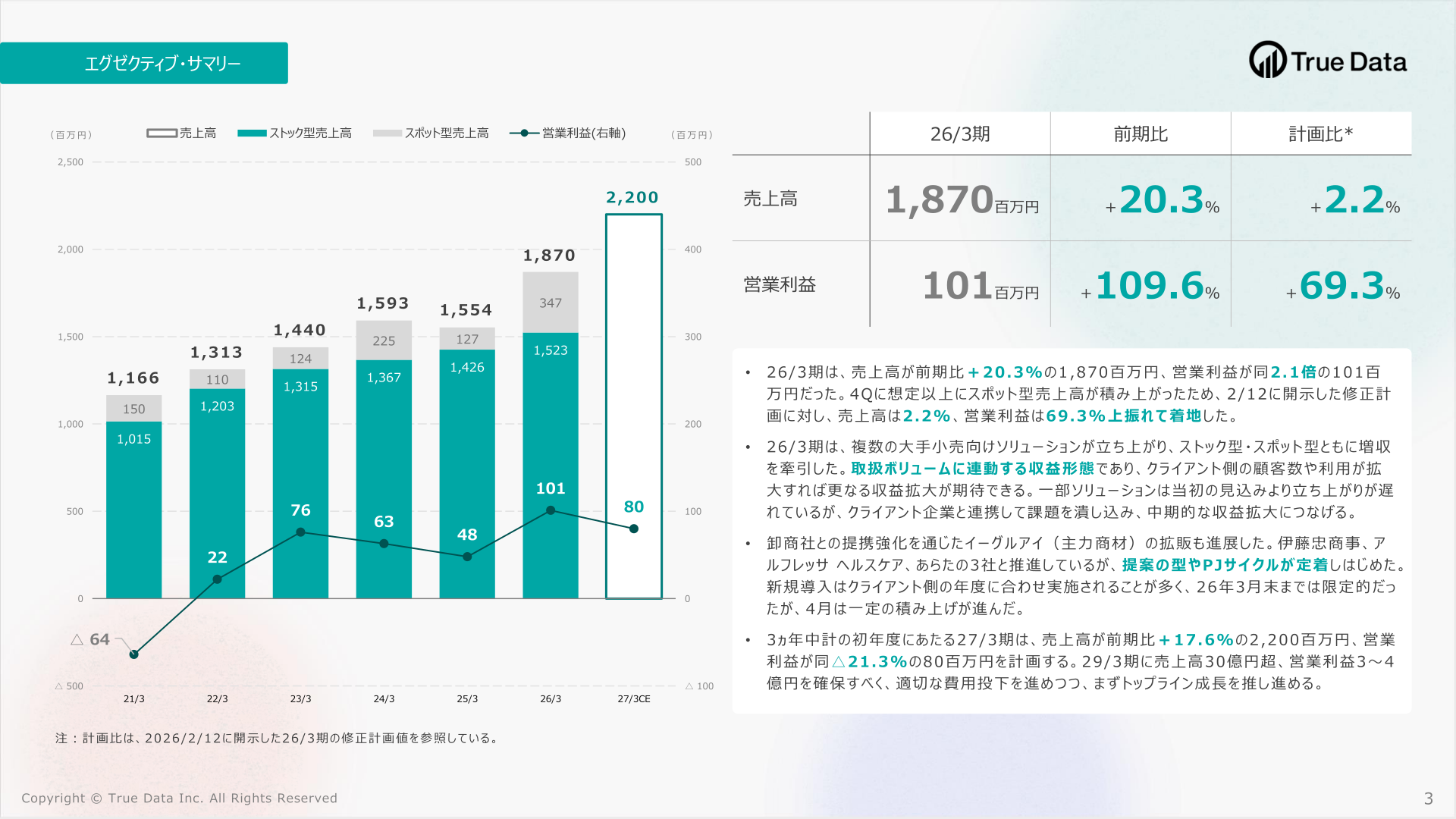The image size is (1456, 819).
Task: Click the 営業利益(右軸) legend line marker
Action: pos(524,133)
